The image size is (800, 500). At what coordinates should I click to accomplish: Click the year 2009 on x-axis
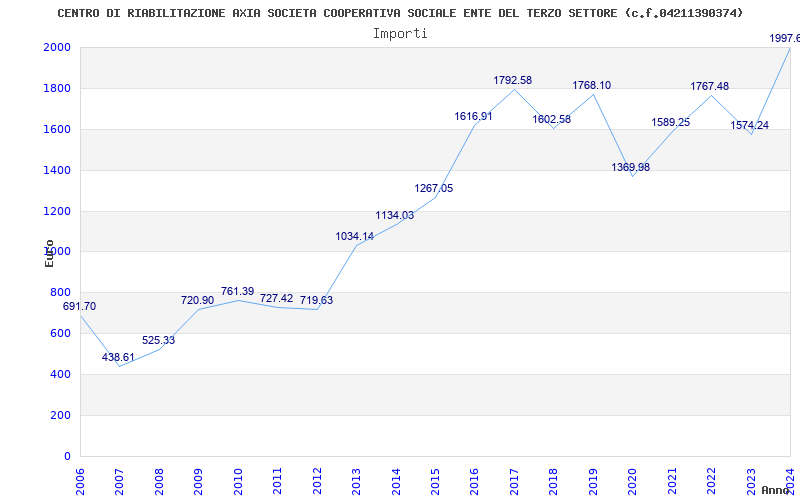pos(198,481)
